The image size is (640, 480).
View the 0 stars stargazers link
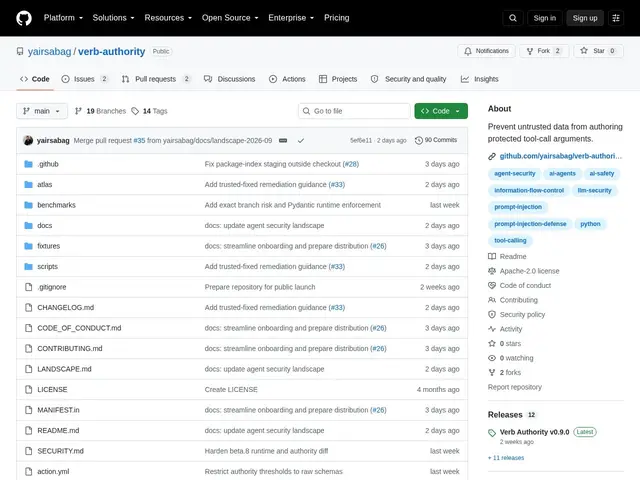point(504,343)
